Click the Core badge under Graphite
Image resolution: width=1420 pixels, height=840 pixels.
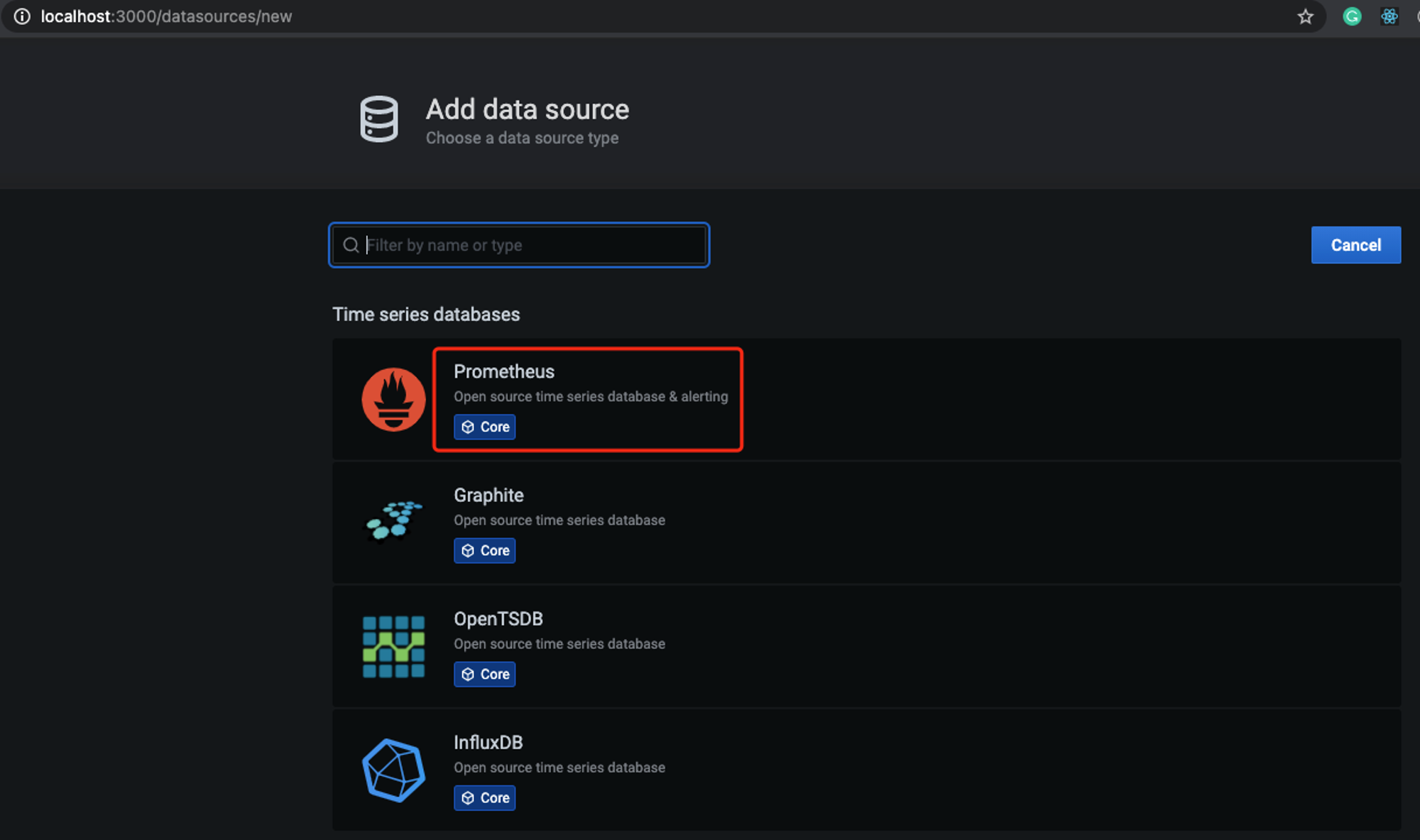pyautogui.click(x=485, y=550)
